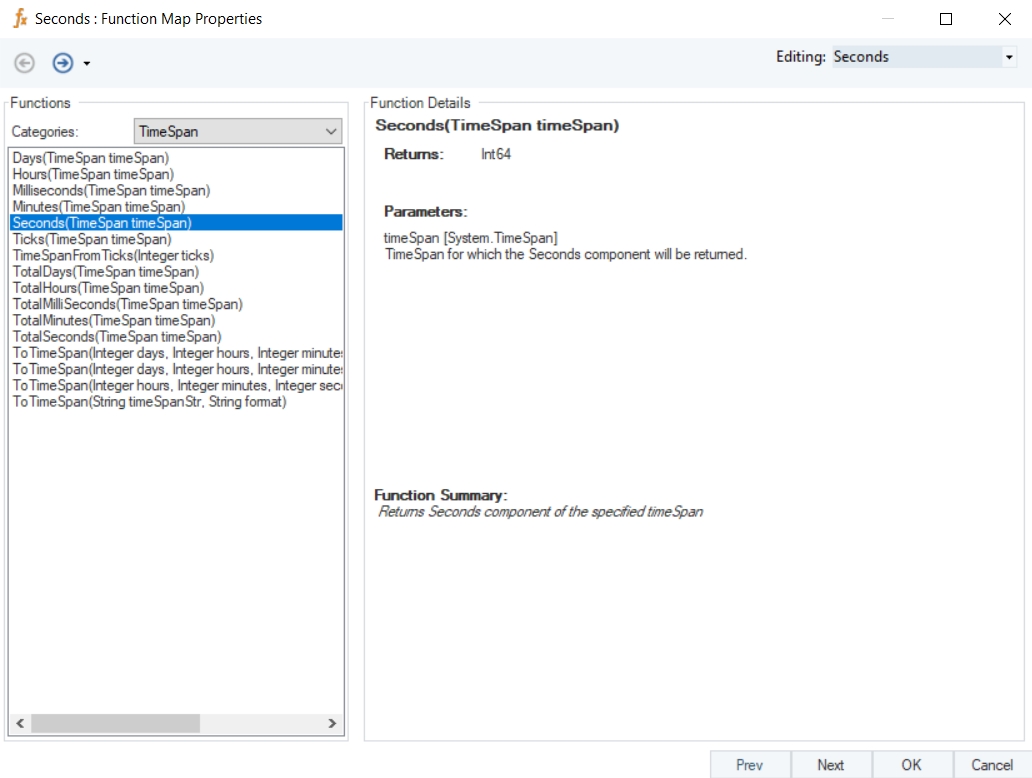
Task: Click the Prev button
Action: point(750,765)
